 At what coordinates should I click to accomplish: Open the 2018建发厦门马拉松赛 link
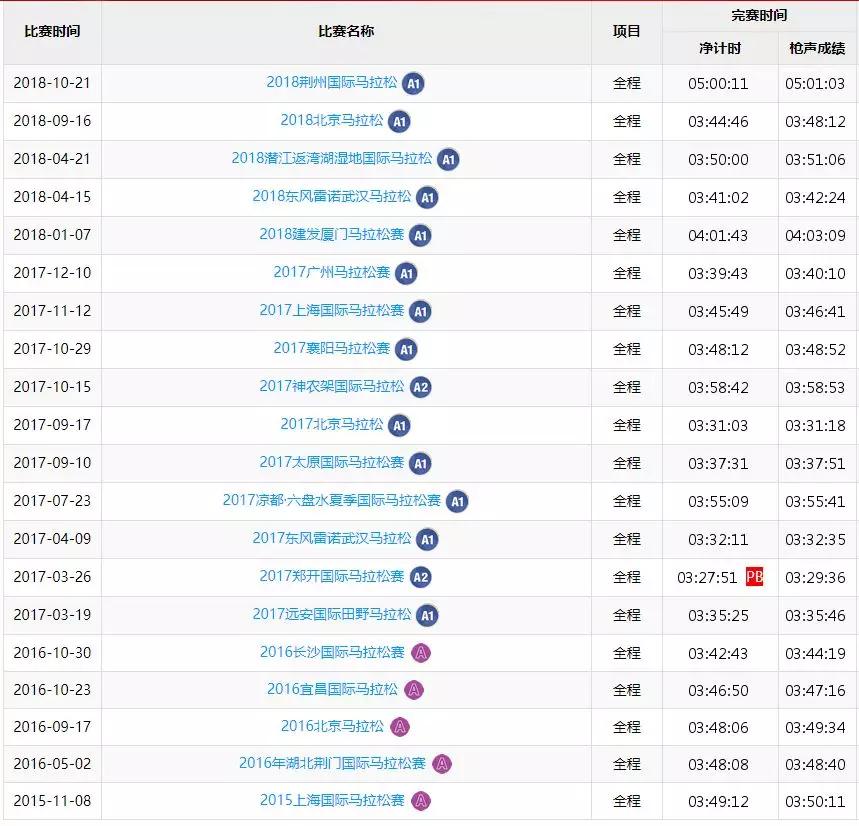pyautogui.click(x=331, y=235)
